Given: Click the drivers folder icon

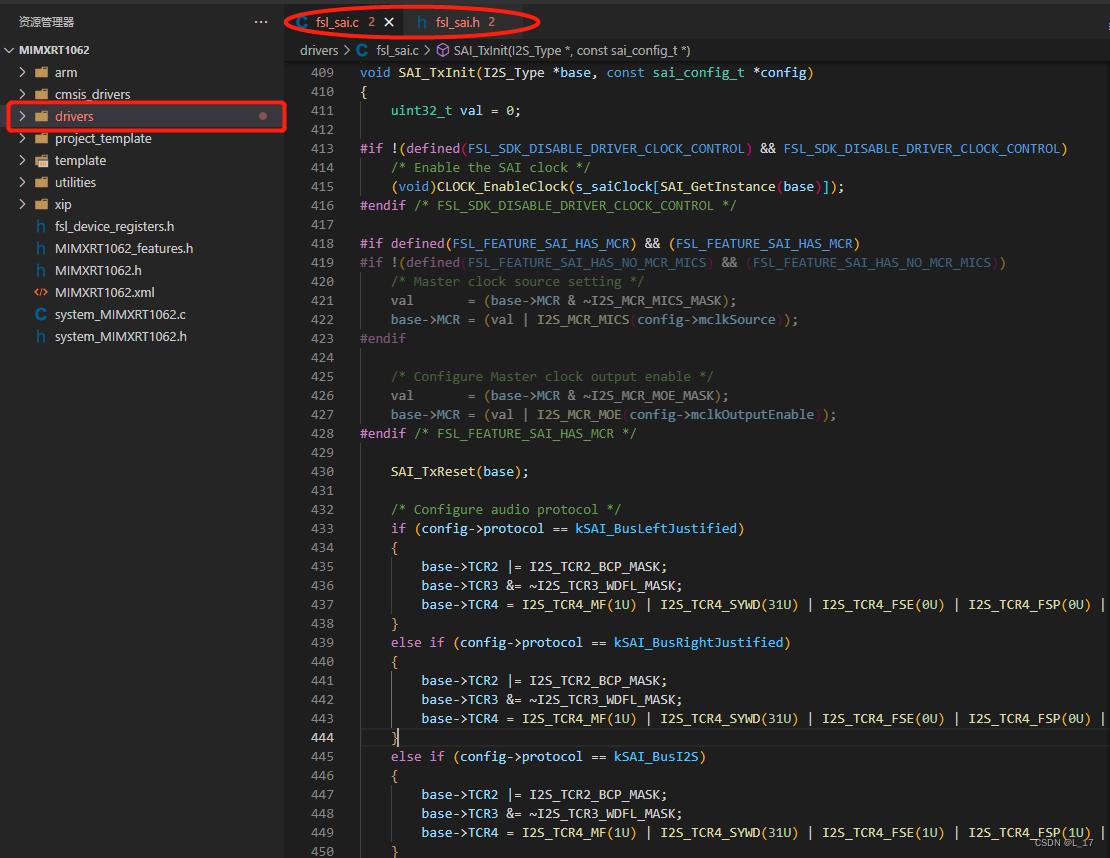Looking at the screenshot, I should click(42, 116).
